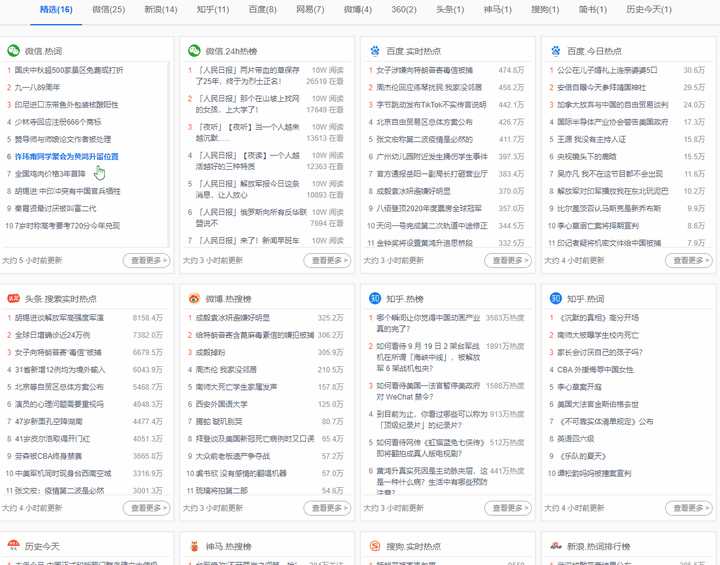The image size is (720, 565).
Task: Open the TikTok不实传言说明 Baidu hot item
Action: coord(431,105)
